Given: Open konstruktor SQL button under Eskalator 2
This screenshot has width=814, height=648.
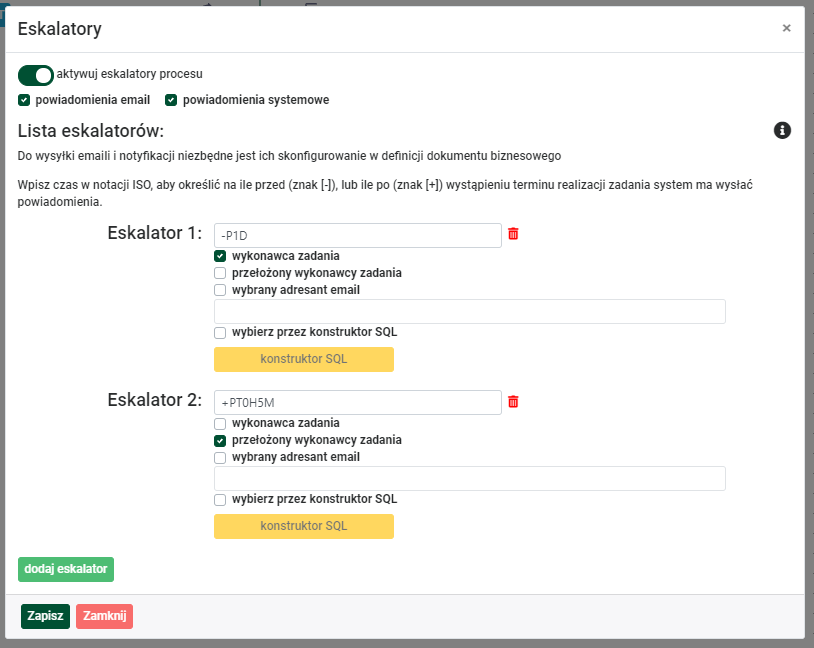Looking at the screenshot, I should click(x=304, y=526).
